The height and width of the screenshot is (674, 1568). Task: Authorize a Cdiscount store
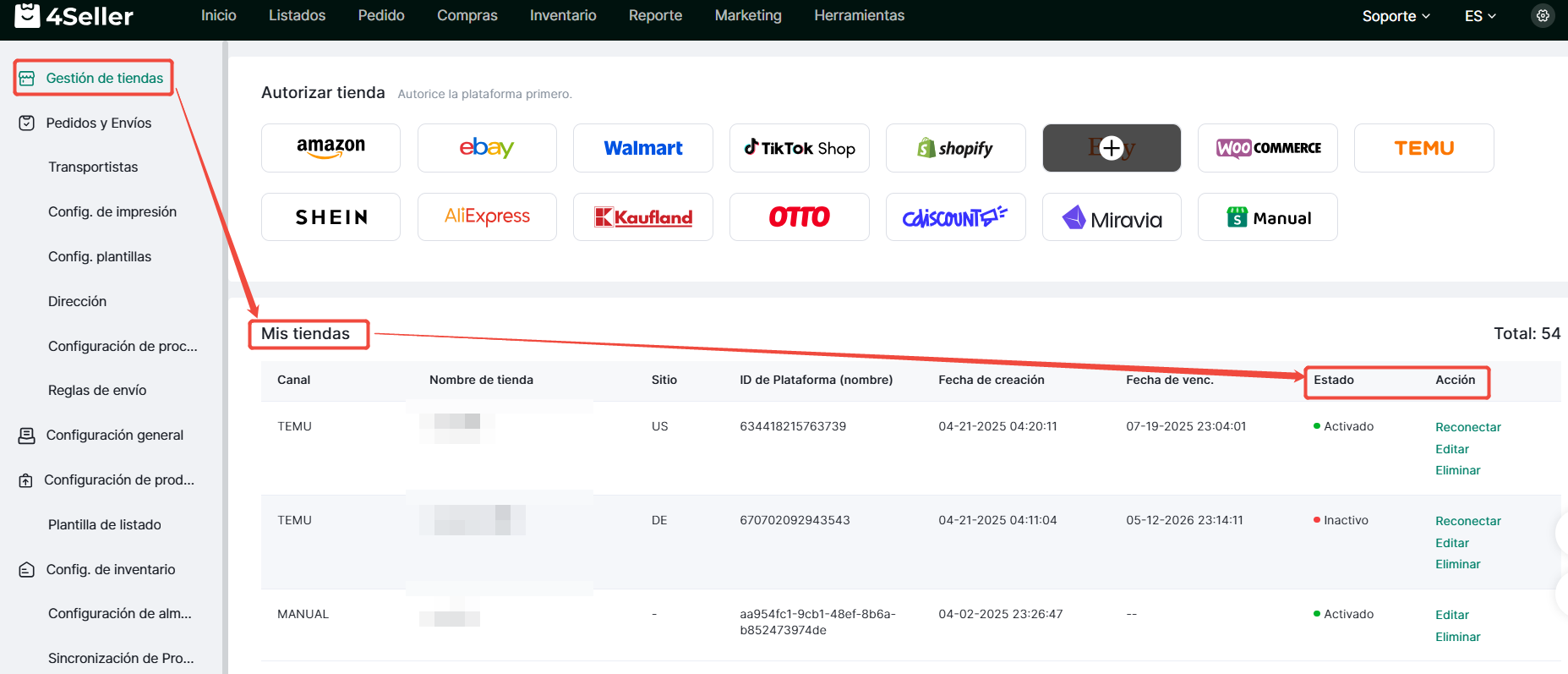[x=956, y=217]
